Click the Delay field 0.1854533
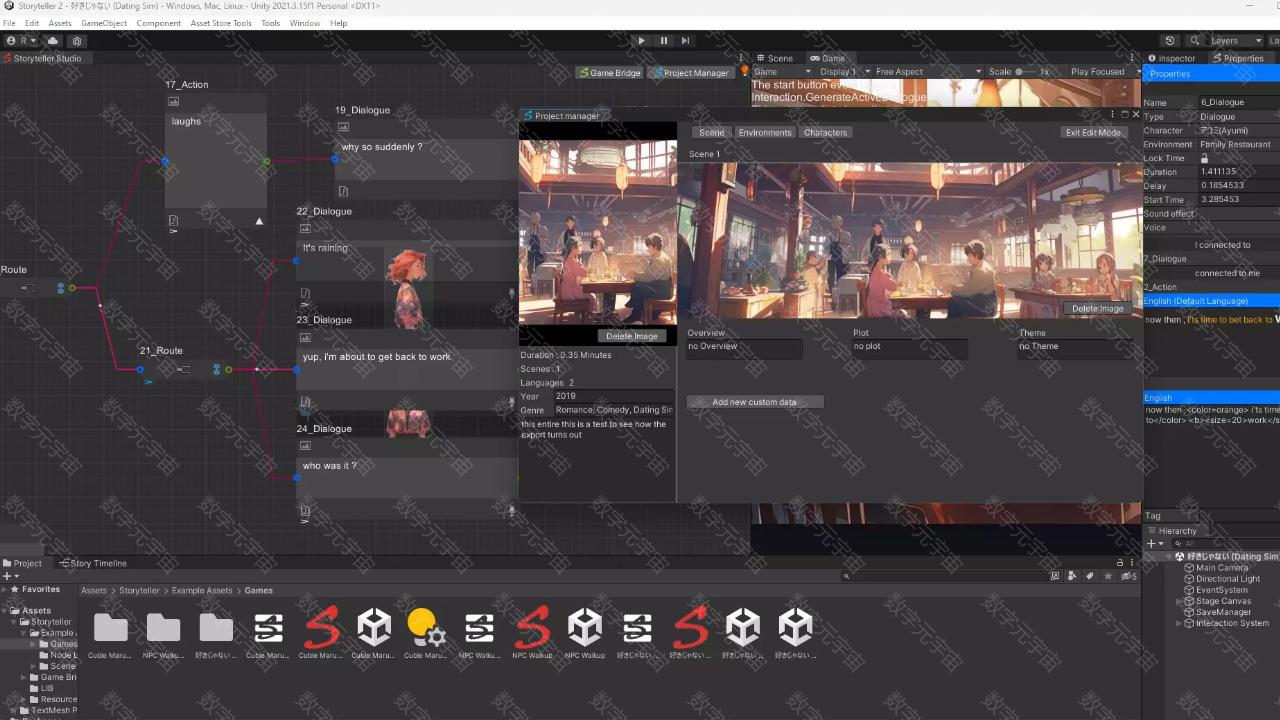This screenshot has height=720, width=1280. [1239, 185]
